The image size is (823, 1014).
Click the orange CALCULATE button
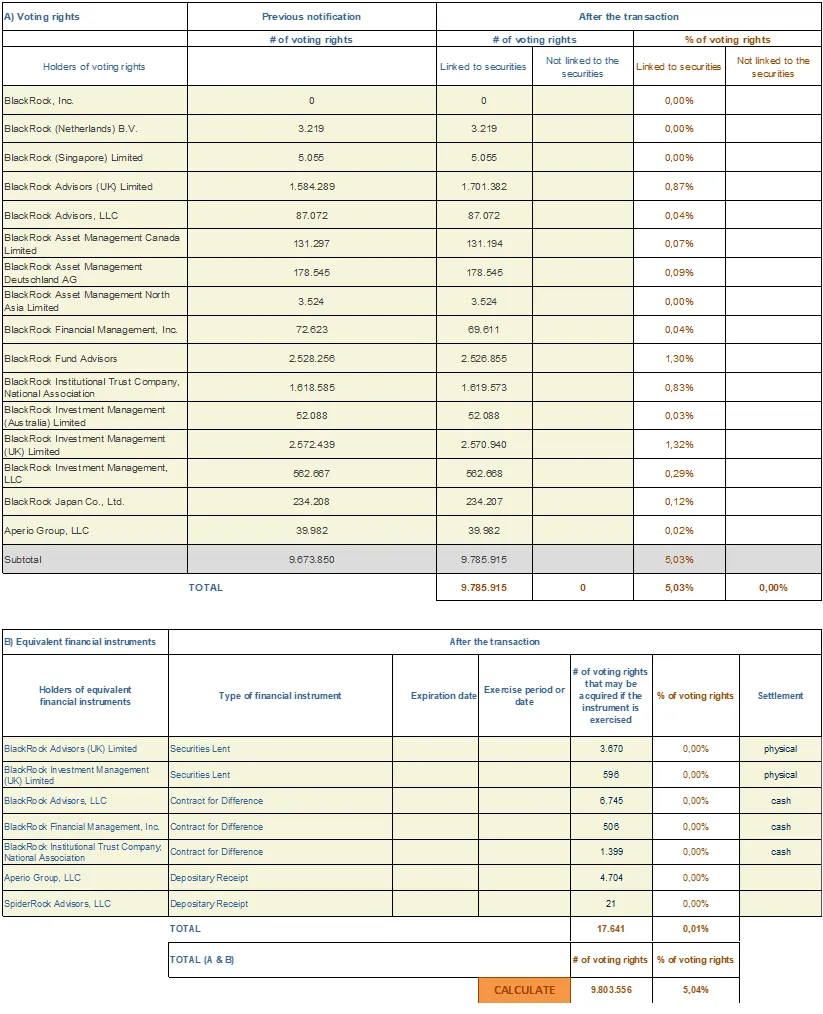click(x=524, y=990)
